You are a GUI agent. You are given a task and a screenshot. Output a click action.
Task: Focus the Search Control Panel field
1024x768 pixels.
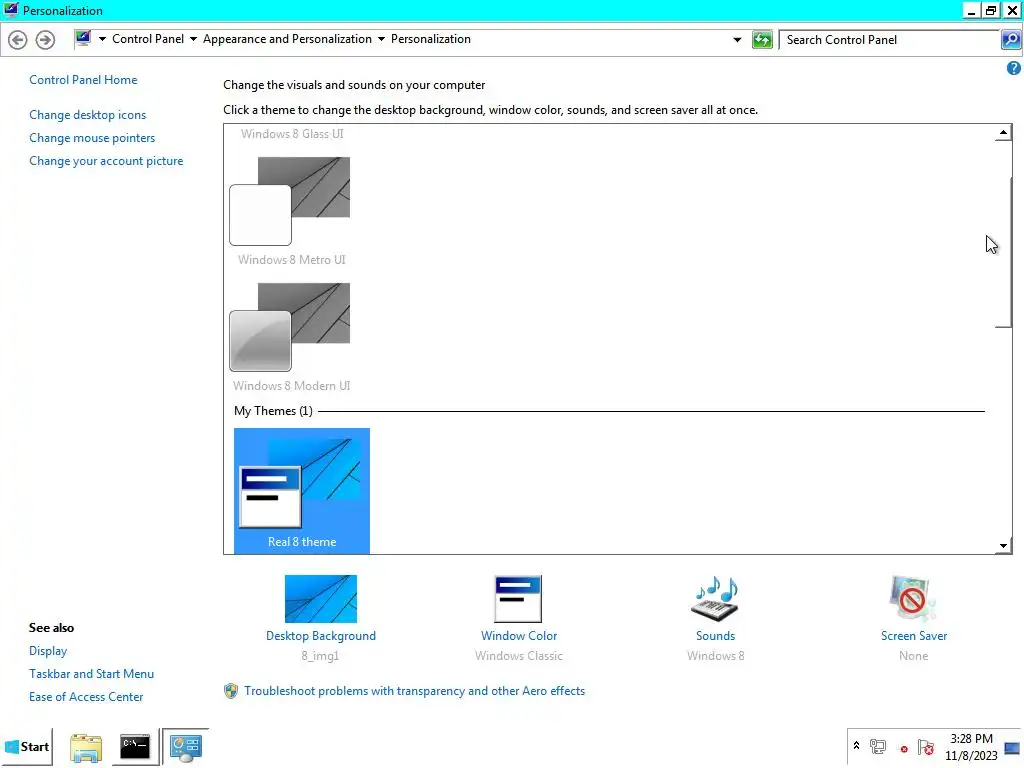point(889,40)
